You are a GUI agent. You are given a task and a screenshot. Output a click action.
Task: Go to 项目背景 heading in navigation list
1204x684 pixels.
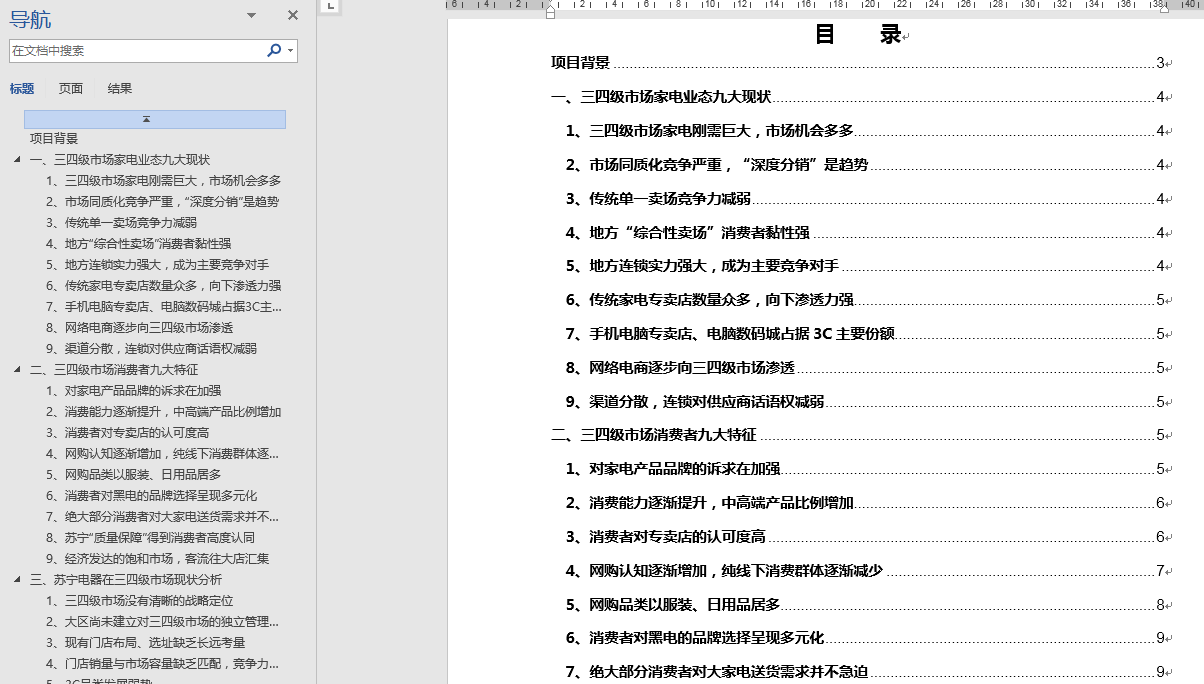tap(54, 139)
